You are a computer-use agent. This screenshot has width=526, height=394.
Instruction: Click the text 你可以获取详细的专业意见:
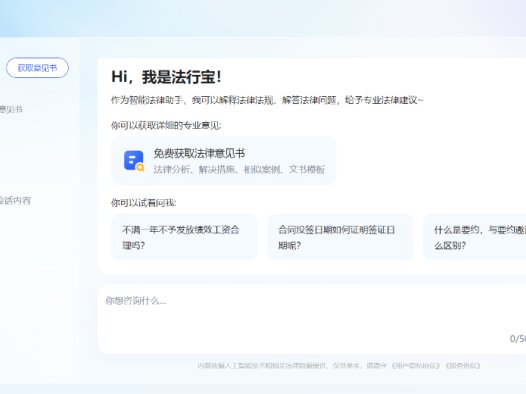(x=166, y=125)
